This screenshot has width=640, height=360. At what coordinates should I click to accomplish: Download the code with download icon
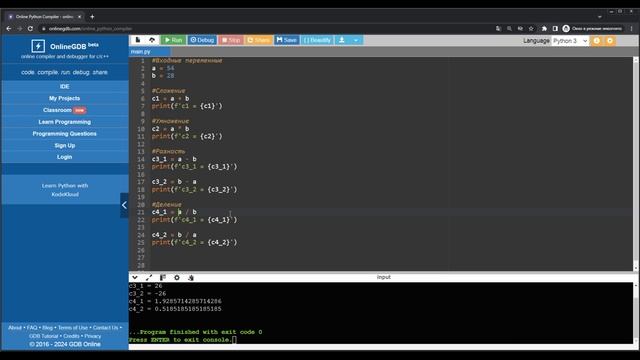[x=342, y=40]
